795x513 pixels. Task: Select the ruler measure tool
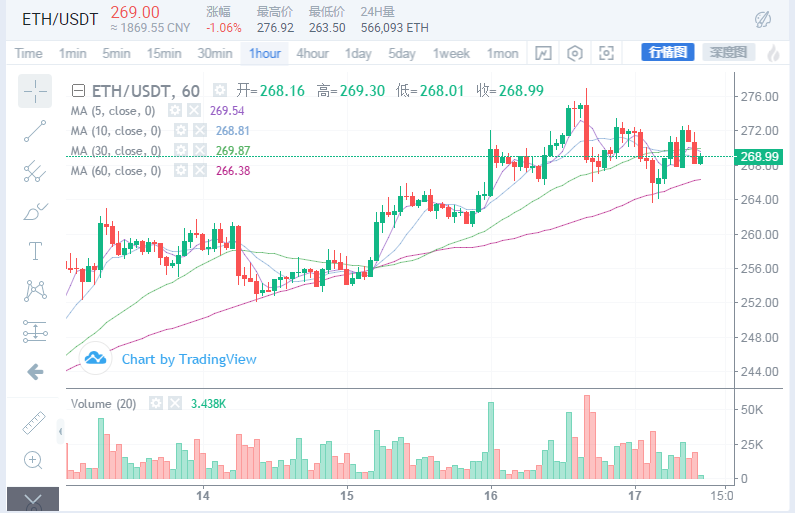pyautogui.click(x=34, y=423)
